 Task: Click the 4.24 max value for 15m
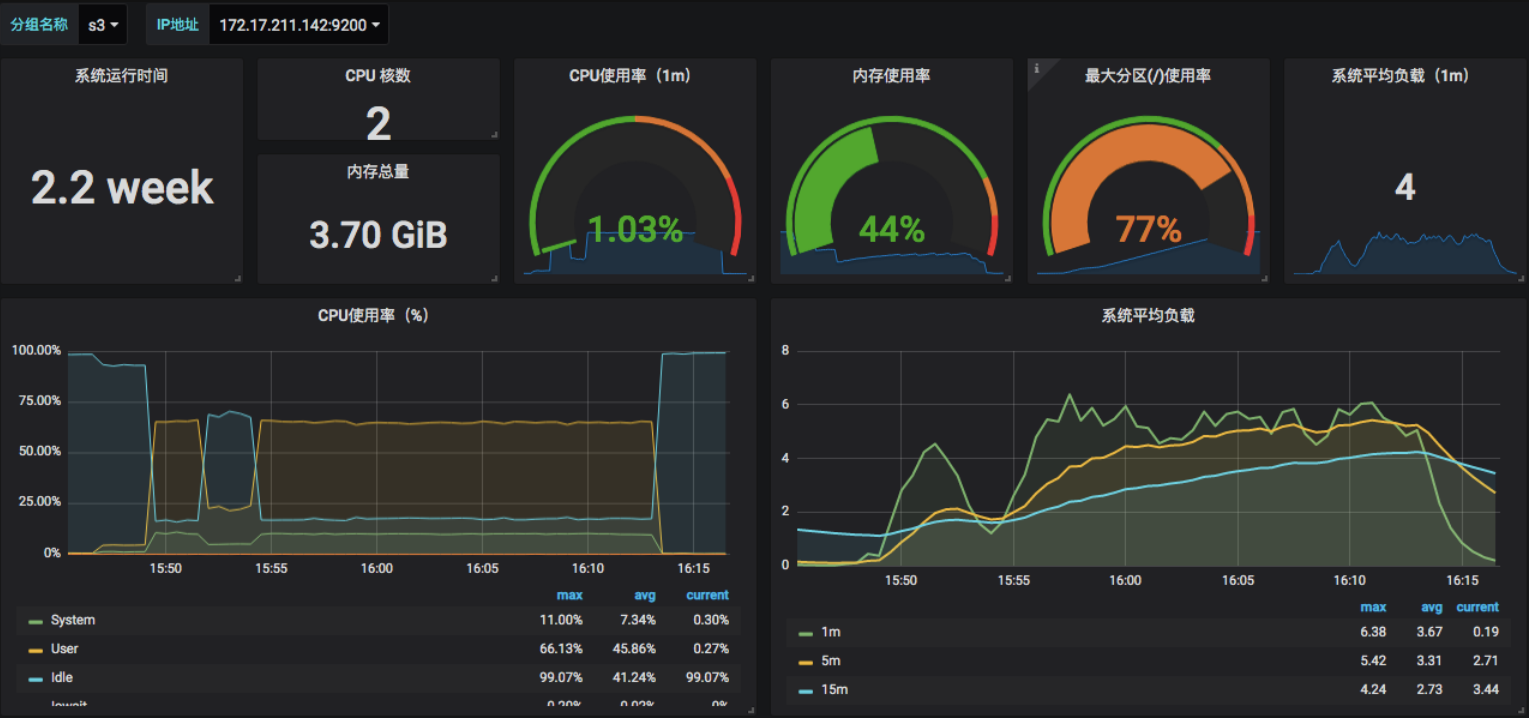point(1374,690)
